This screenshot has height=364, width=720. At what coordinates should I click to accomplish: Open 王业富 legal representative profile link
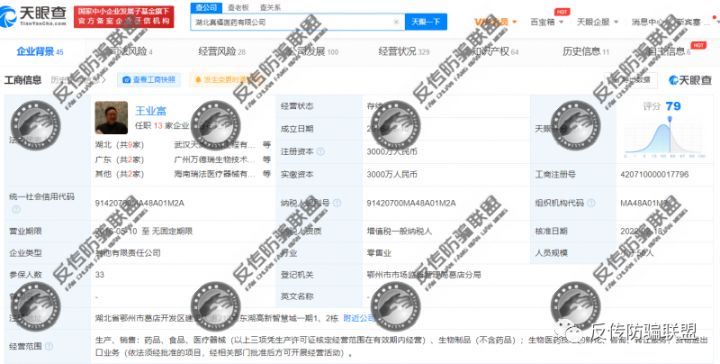click(x=151, y=111)
